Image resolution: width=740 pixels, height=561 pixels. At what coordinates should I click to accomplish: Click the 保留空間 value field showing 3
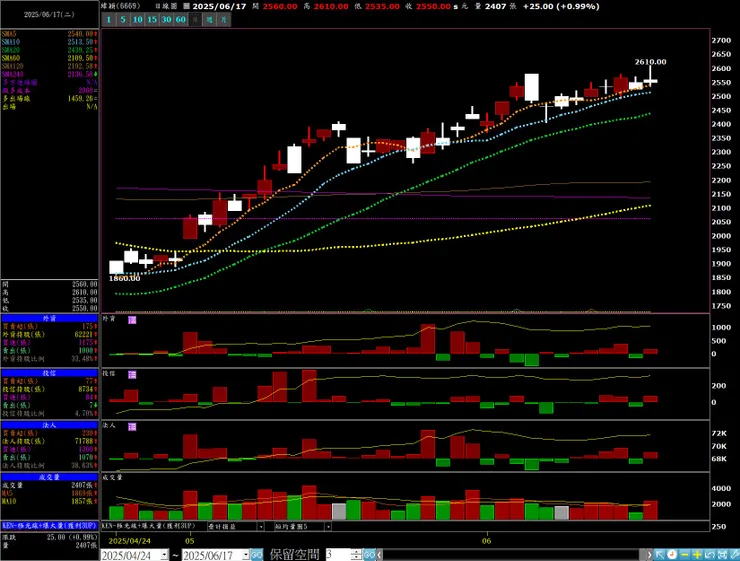pos(338,555)
